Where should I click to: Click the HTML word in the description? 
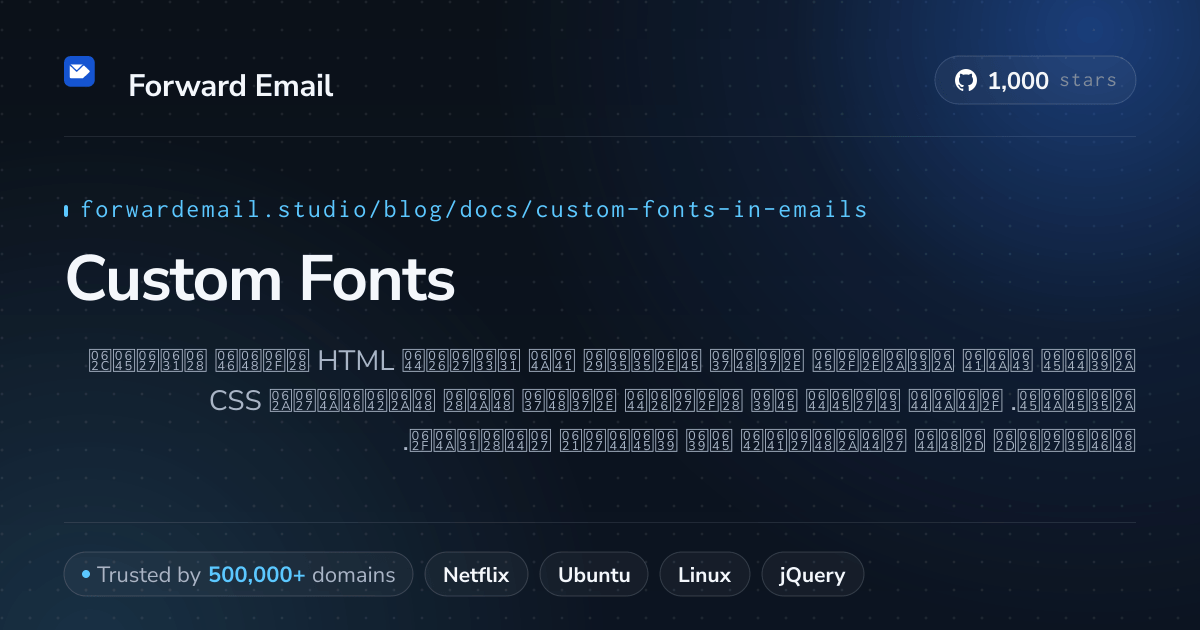pyautogui.click(x=354, y=359)
